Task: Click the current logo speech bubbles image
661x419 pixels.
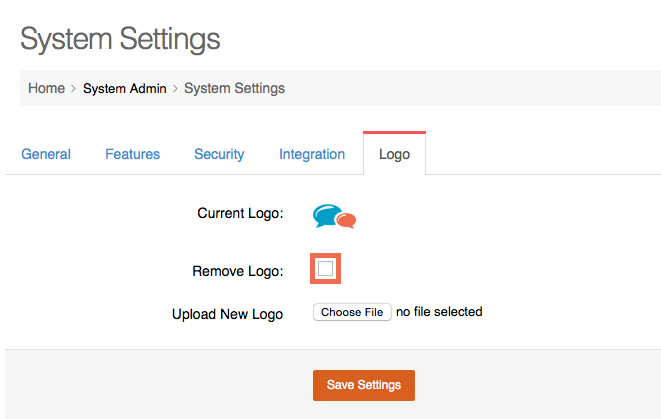Action: coord(334,216)
